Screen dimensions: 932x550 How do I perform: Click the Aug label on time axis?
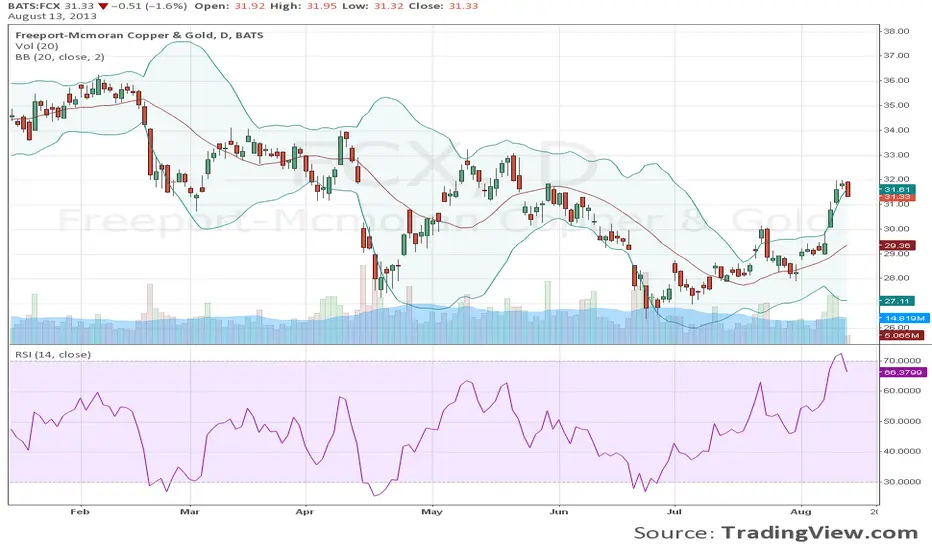point(801,511)
